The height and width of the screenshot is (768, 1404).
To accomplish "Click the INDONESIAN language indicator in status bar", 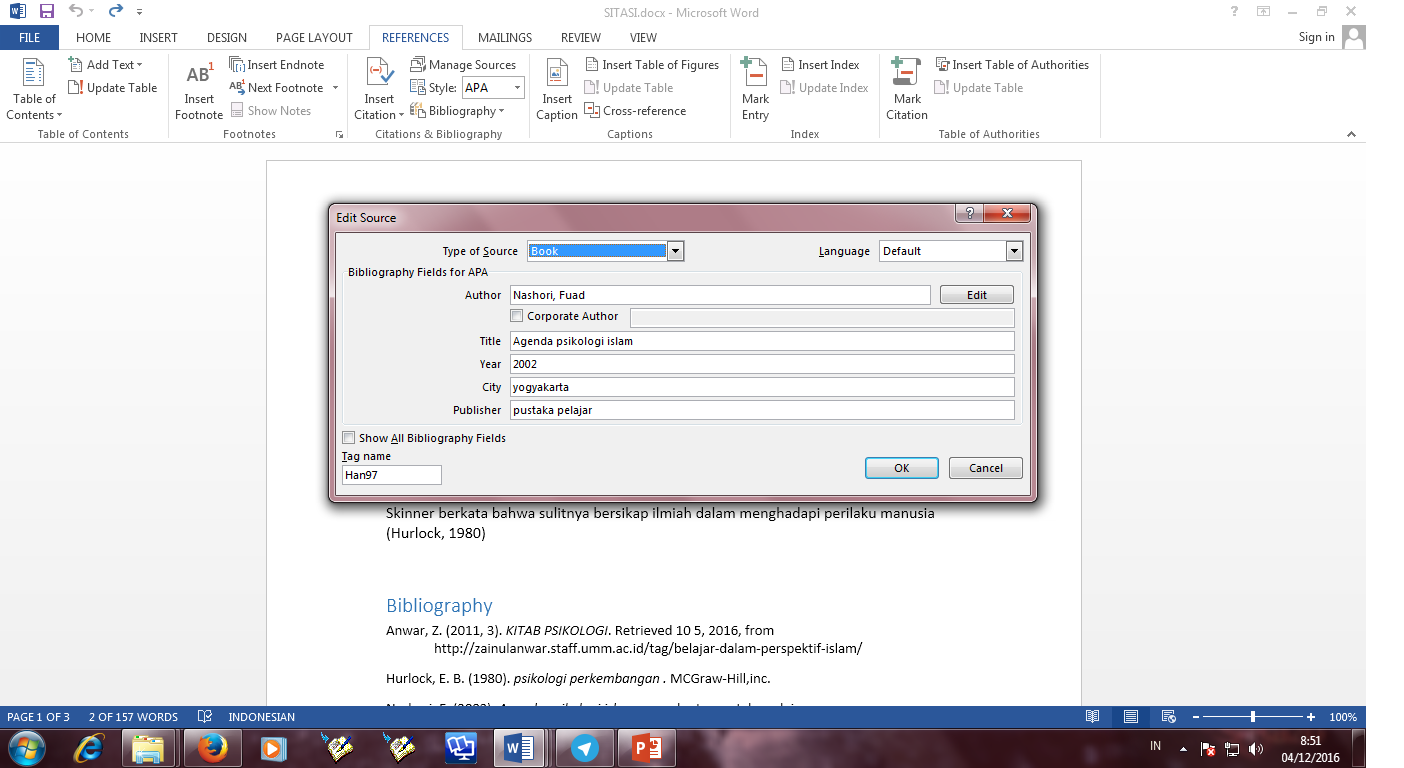I will point(262,717).
